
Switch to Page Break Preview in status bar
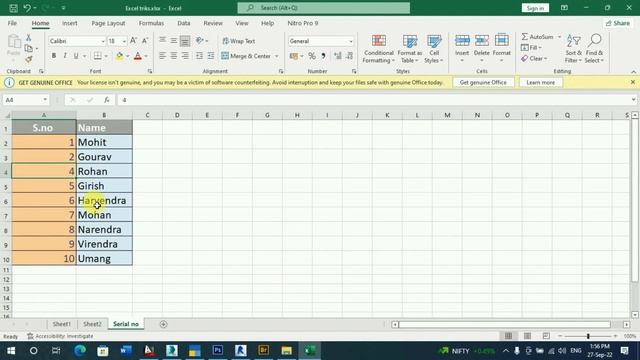point(546,336)
